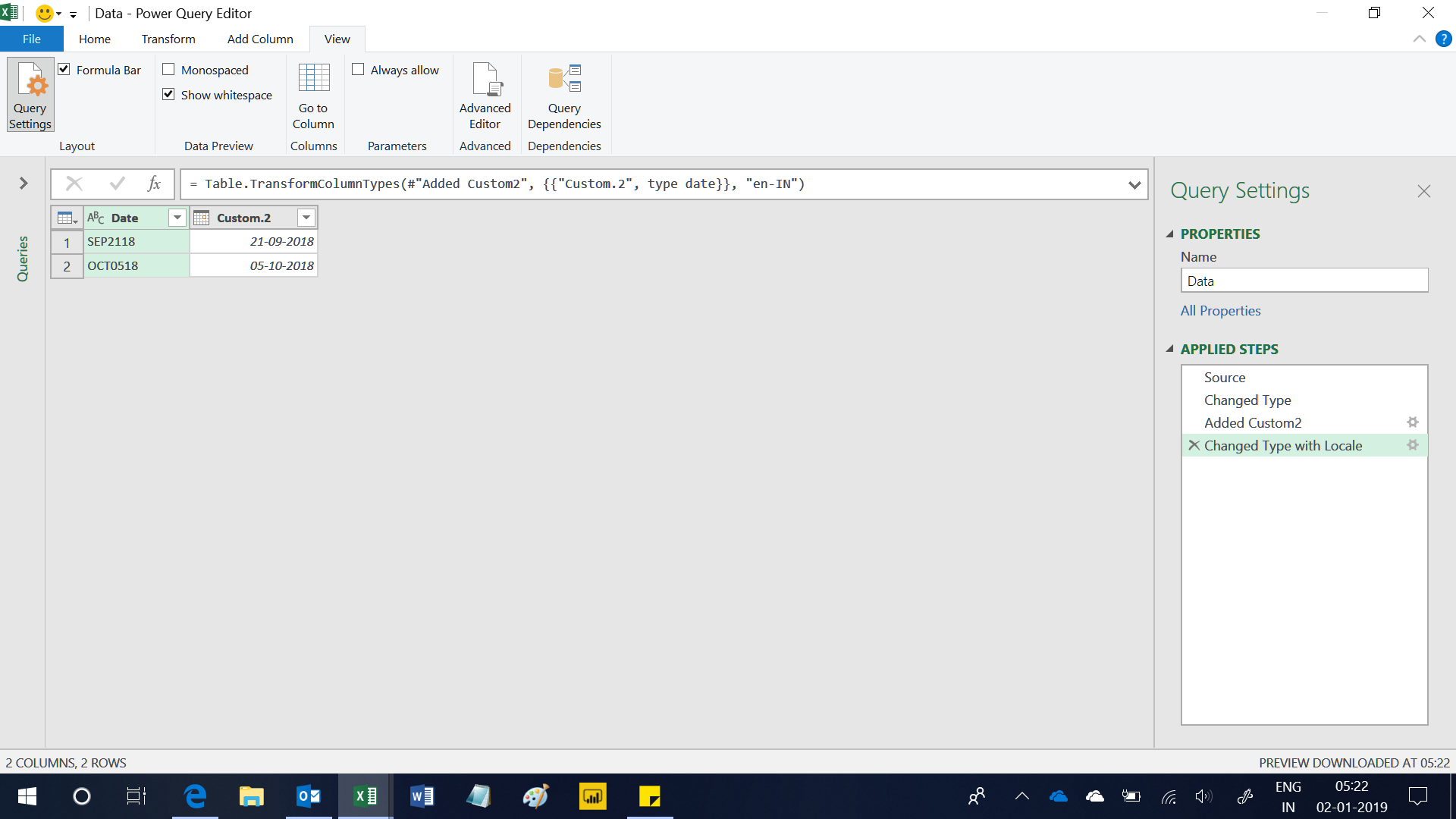This screenshot has height=819, width=1456.
Task: Click into the formula bar text
Action: (x=652, y=184)
